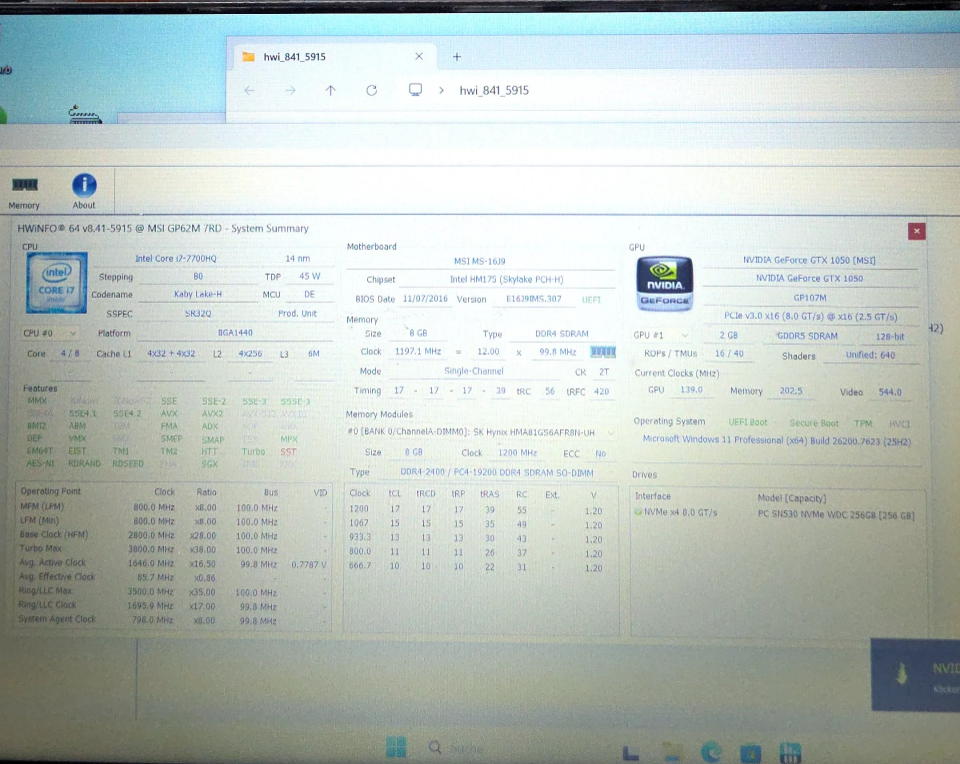Go up one folder in Explorer

[331, 91]
